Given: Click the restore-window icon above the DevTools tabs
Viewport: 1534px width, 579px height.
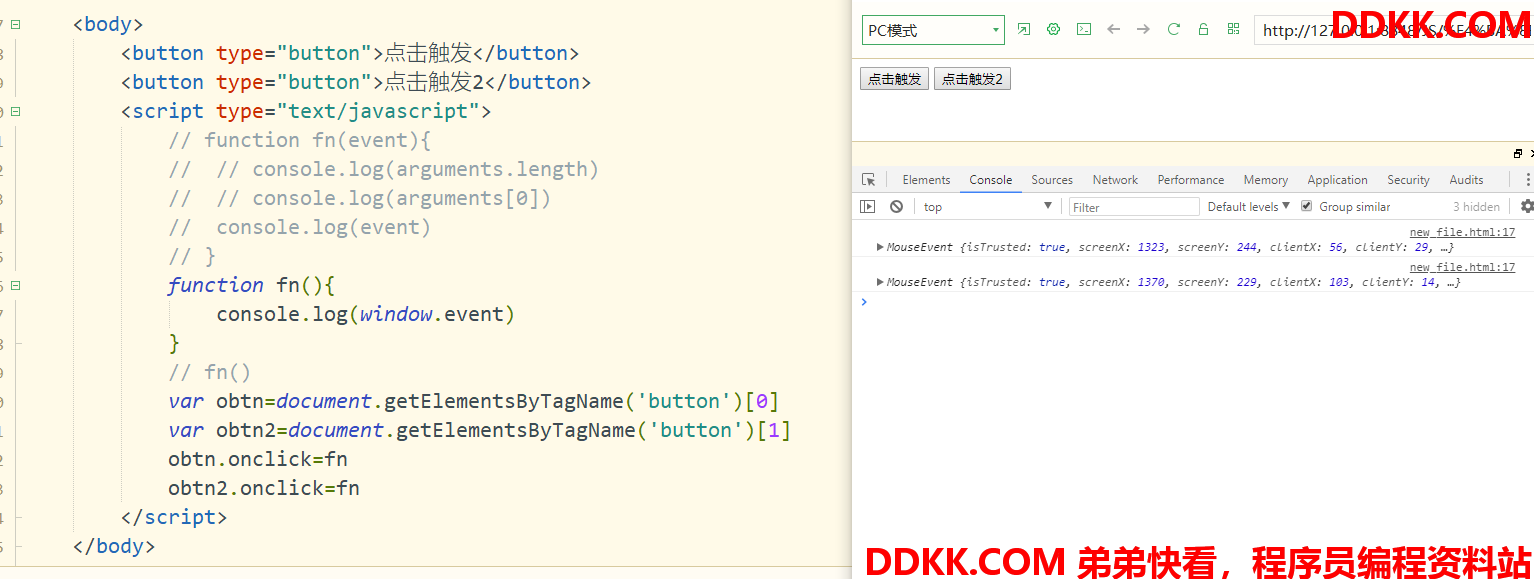Looking at the screenshot, I should (1517, 154).
